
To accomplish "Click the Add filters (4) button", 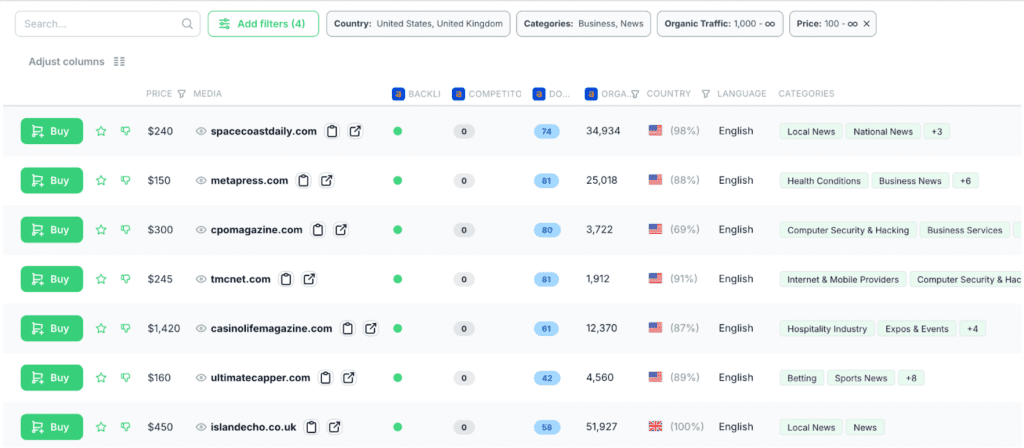I will pyautogui.click(x=263, y=24).
